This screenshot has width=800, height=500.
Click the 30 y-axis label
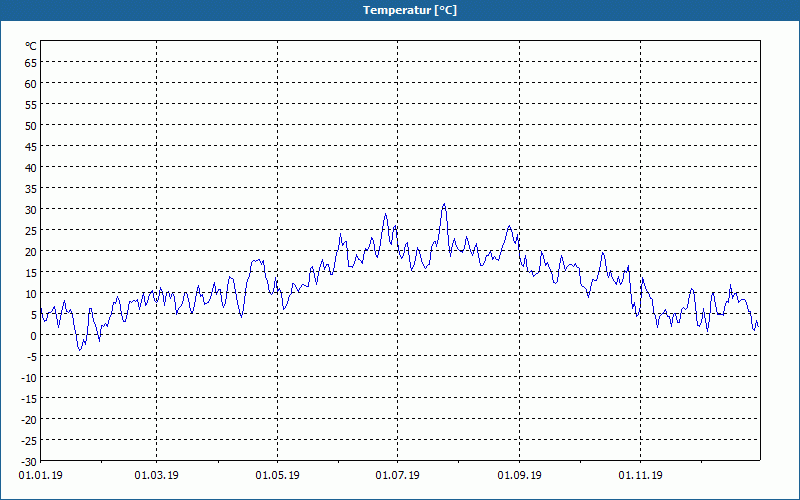(31, 210)
